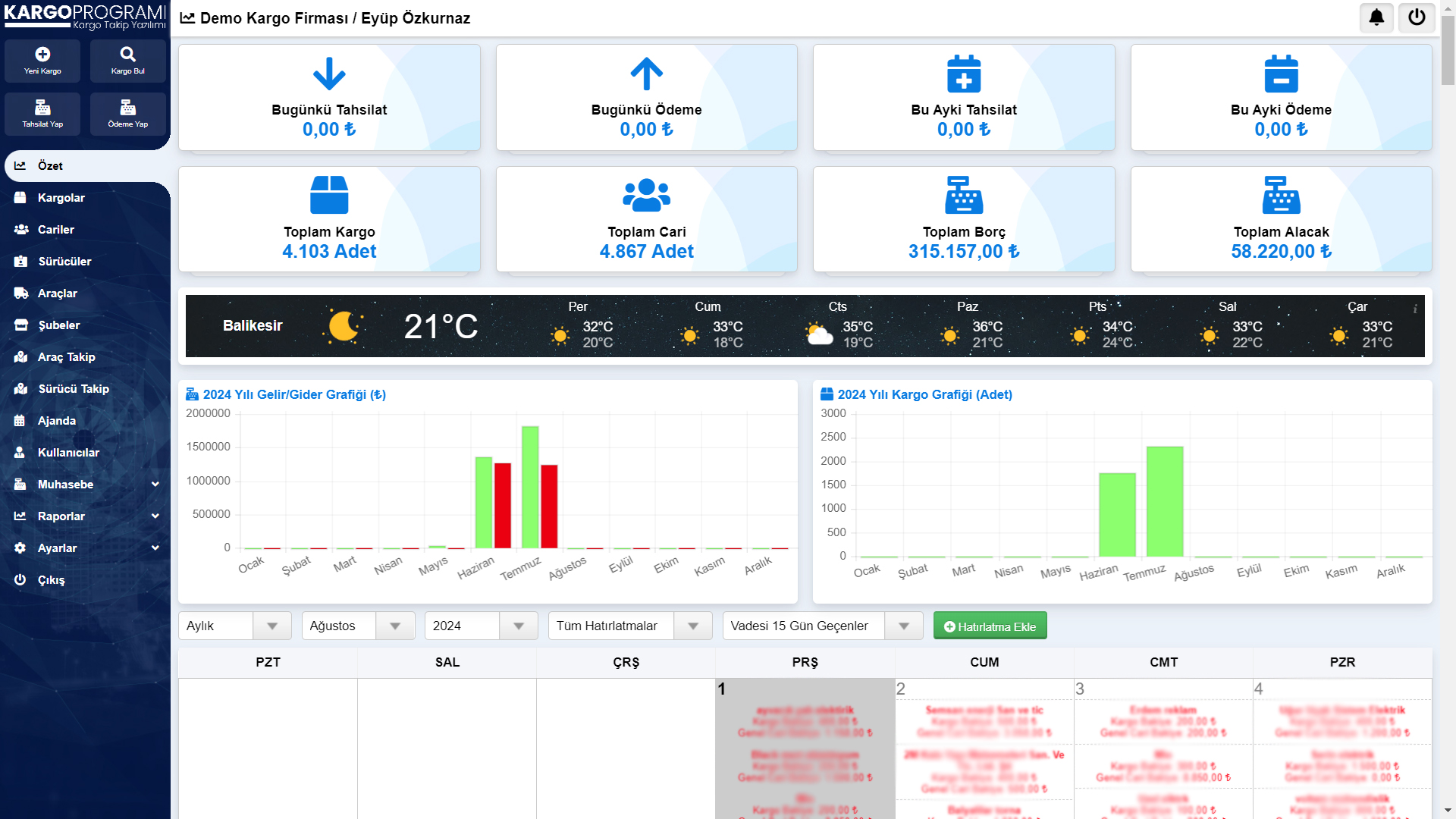Click Toplam Cari users icon
The image size is (1456, 819).
(x=646, y=195)
